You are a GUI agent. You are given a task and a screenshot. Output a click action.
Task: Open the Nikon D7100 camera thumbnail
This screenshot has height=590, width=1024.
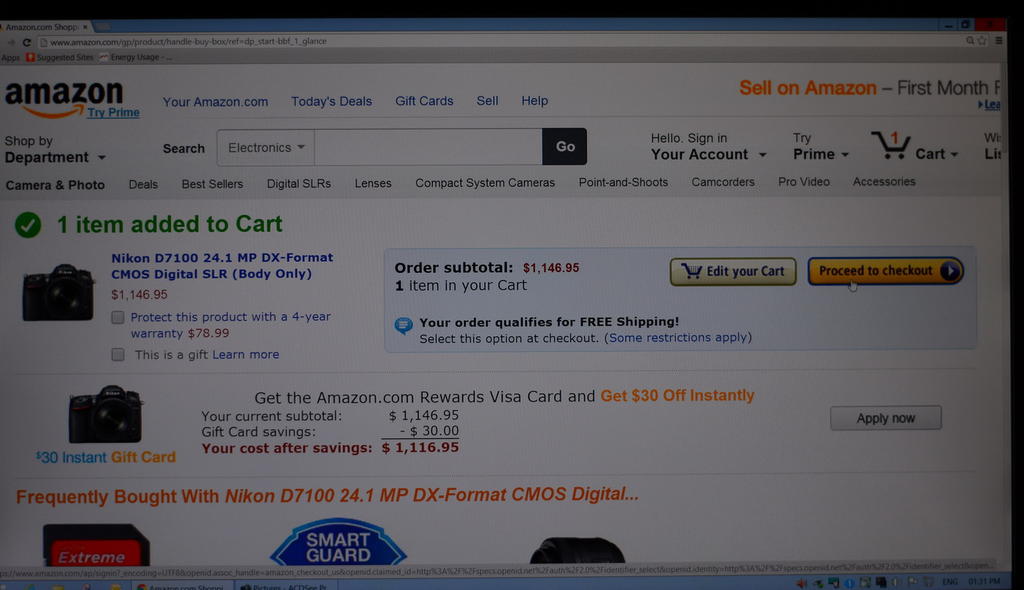tap(58, 293)
